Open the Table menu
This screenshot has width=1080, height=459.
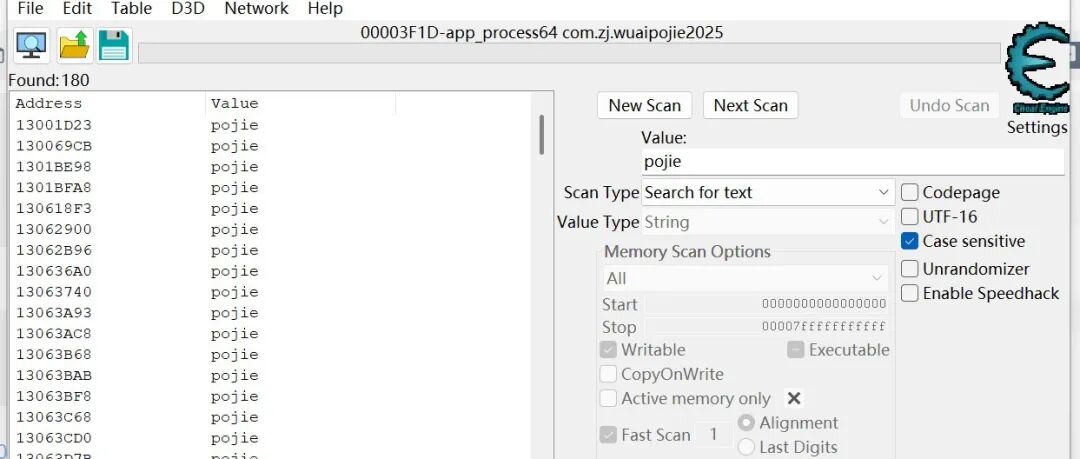click(131, 9)
